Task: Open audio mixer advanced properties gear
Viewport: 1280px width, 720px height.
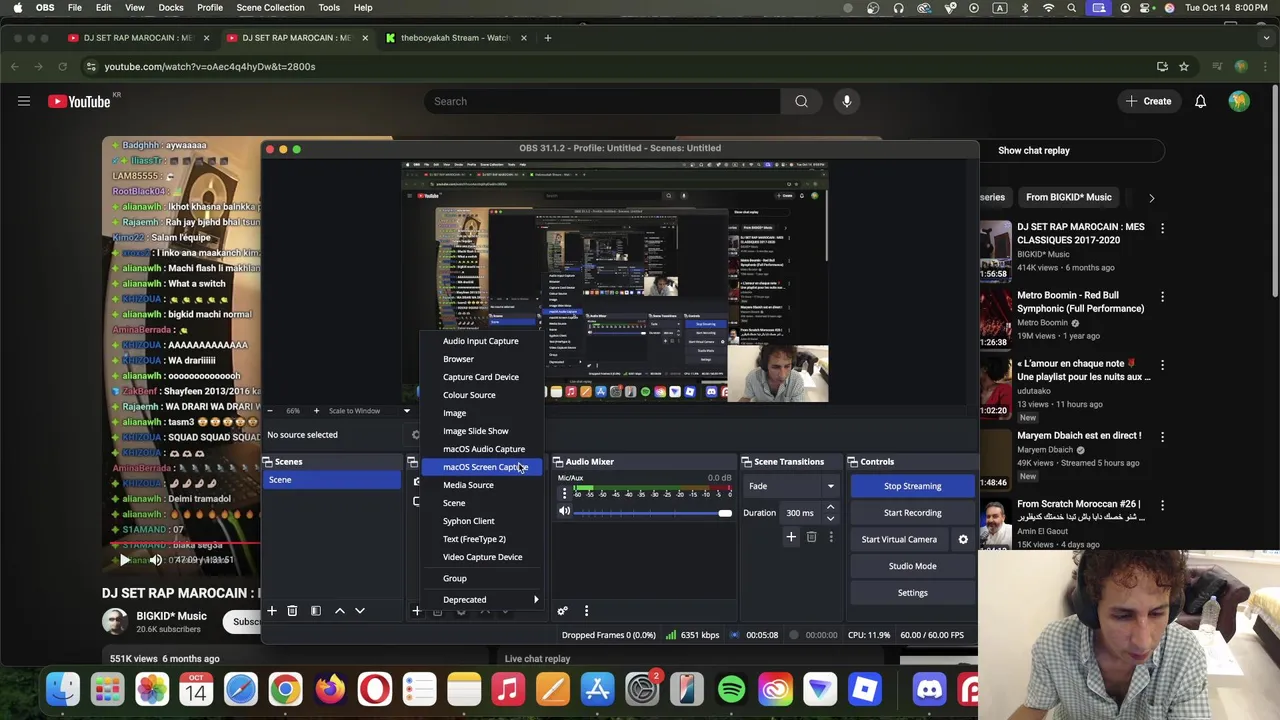Action: click(x=562, y=611)
